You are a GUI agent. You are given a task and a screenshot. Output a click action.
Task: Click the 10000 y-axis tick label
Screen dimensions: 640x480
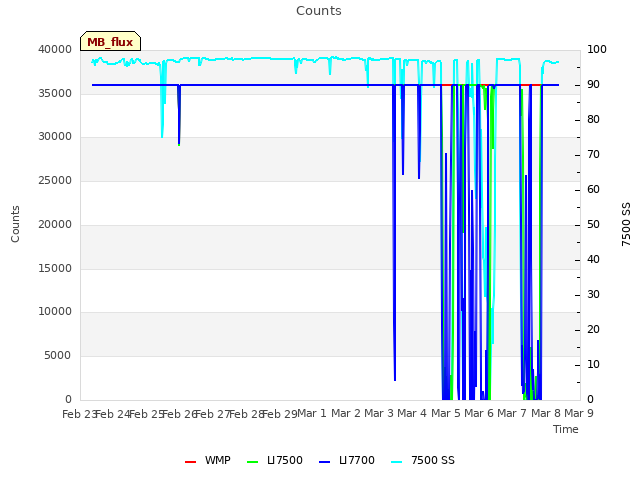(x=55, y=311)
